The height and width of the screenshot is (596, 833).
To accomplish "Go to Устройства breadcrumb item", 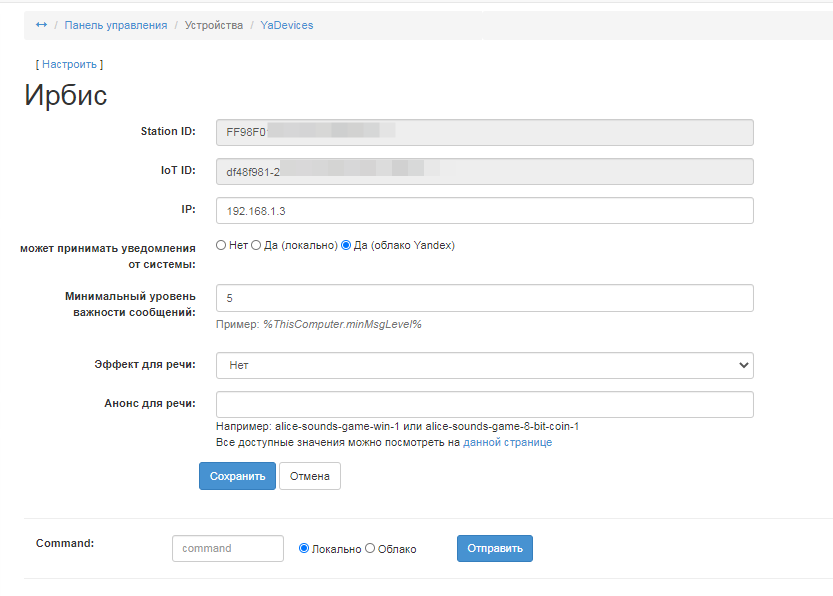I will pyautogui.click(x=214, y=25).
